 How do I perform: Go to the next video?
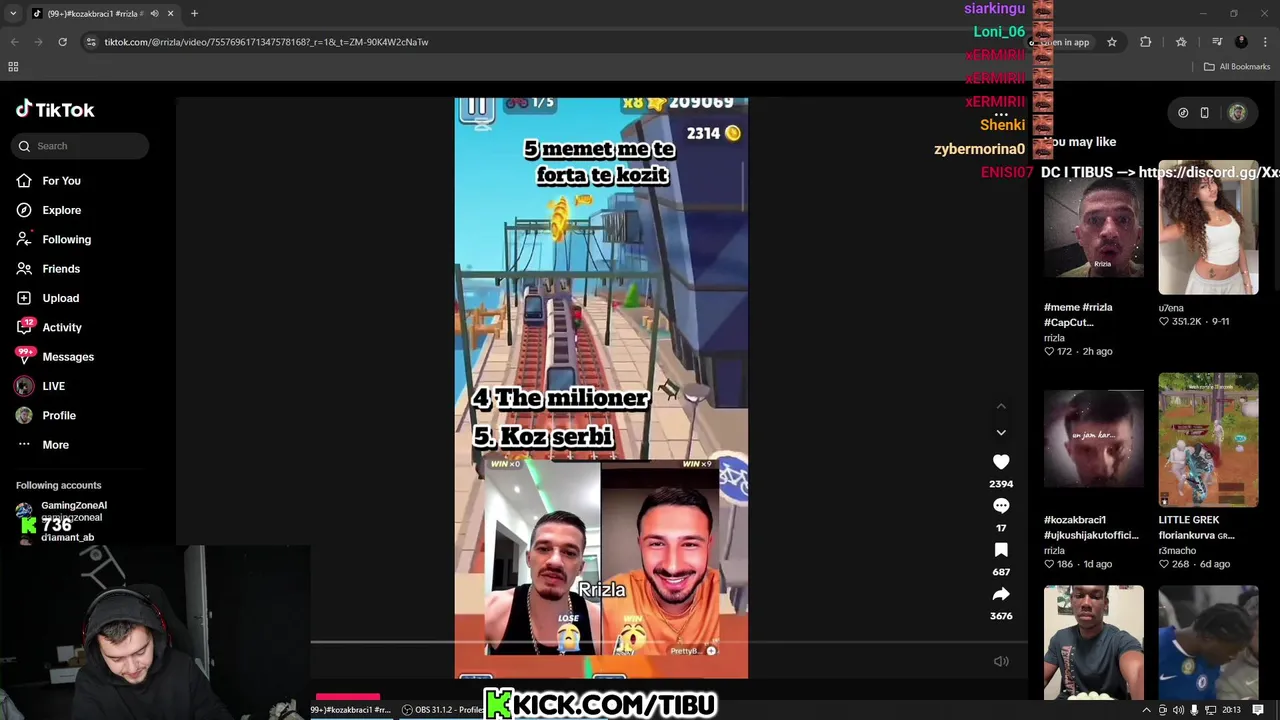pyautogui.click(x=1001, y=432)
